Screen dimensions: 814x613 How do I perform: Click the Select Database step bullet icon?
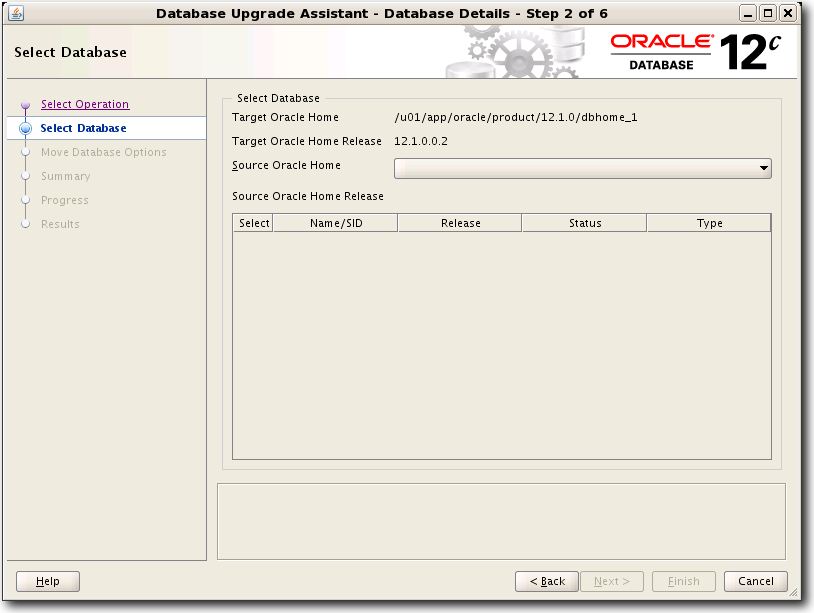click(26, 128)
